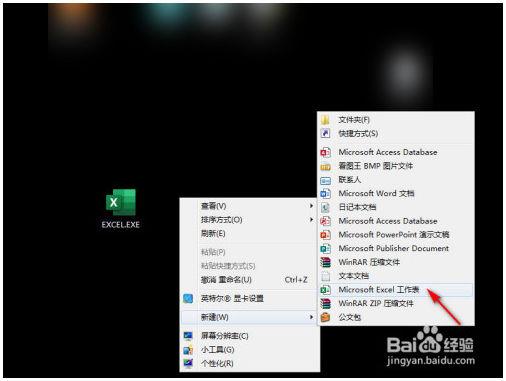Select the EXCEL.EXE desktop icon
The width and height of the screenshot is (506, 381).
[x=121, y=209]
